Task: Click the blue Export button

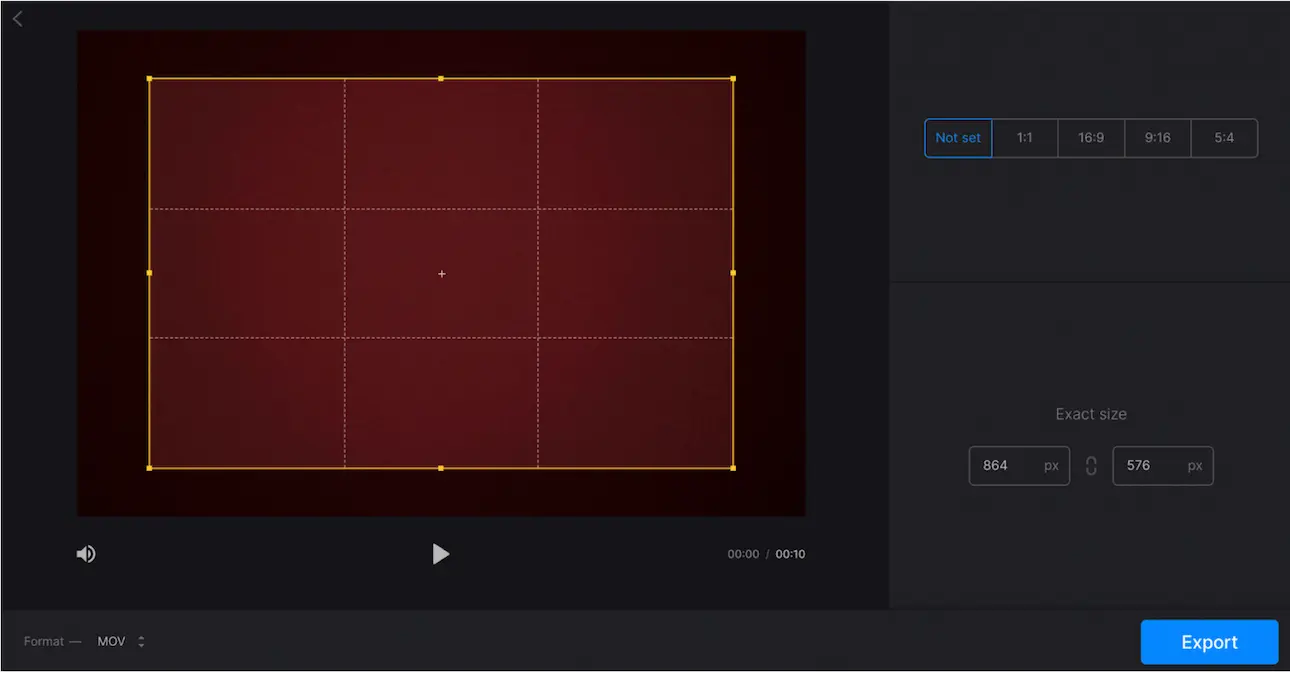Action: (x=1209, y=641)
